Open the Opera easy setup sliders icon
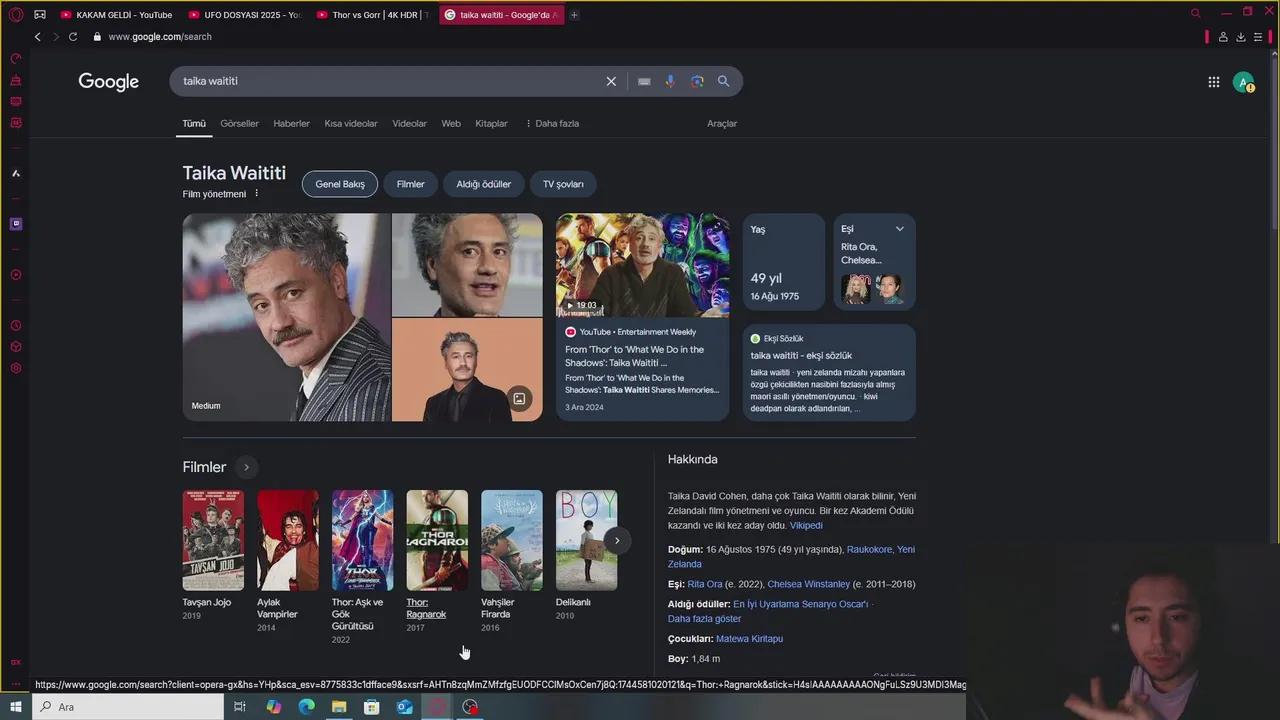Image resolution: width=1280 pixels, height=720 pixels. click(1258, 37)
